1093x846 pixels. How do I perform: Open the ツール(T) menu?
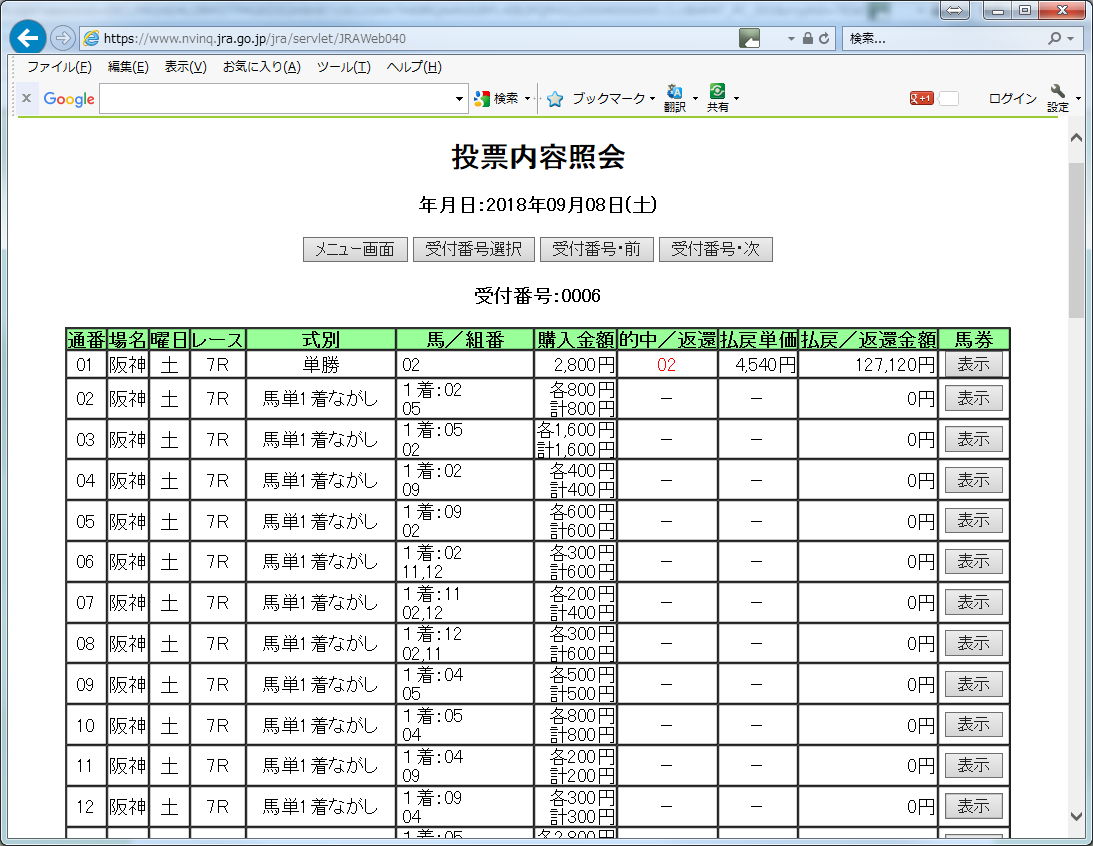pyautogui.click(x=344, y=67)
